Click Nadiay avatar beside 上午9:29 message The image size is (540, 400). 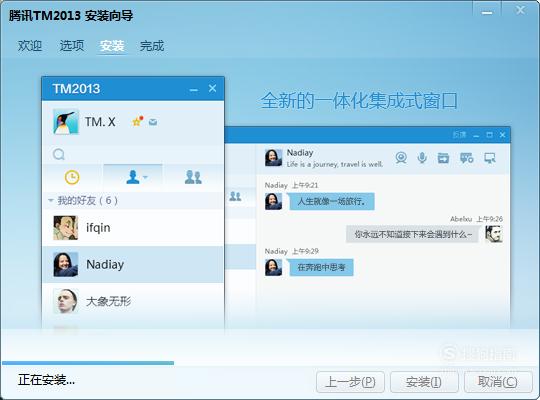click(273, 267)
